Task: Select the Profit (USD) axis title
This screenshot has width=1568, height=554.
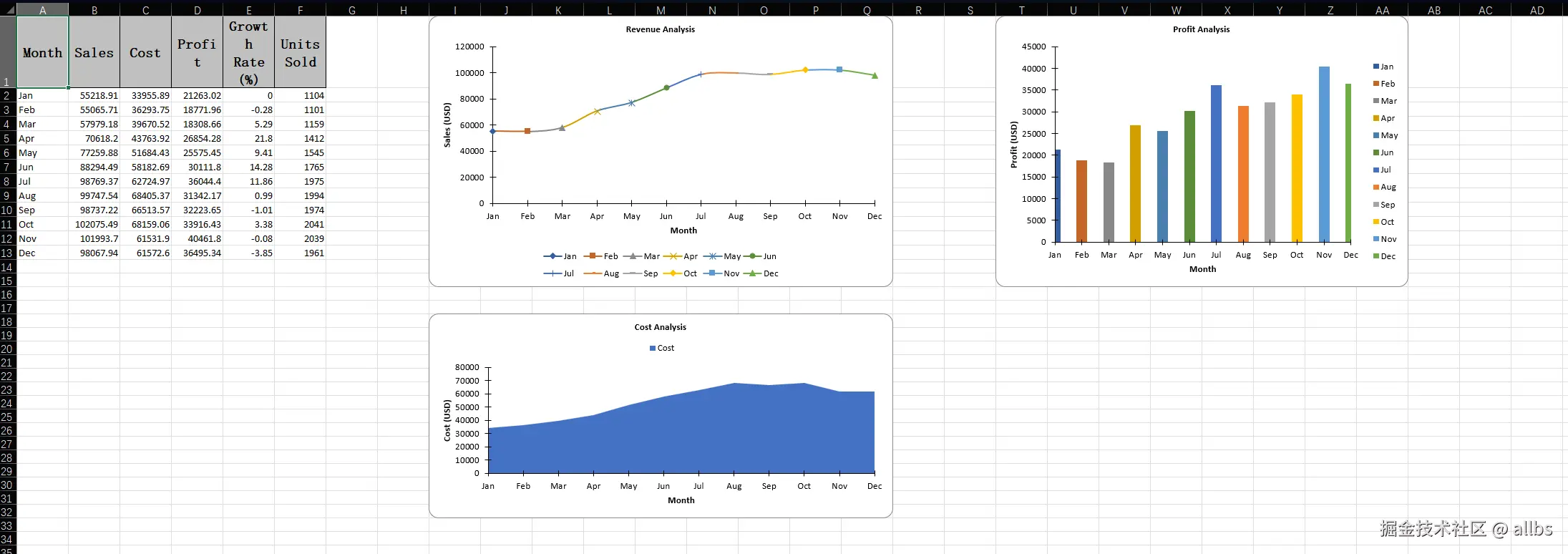Action: tap(1013, 145)
